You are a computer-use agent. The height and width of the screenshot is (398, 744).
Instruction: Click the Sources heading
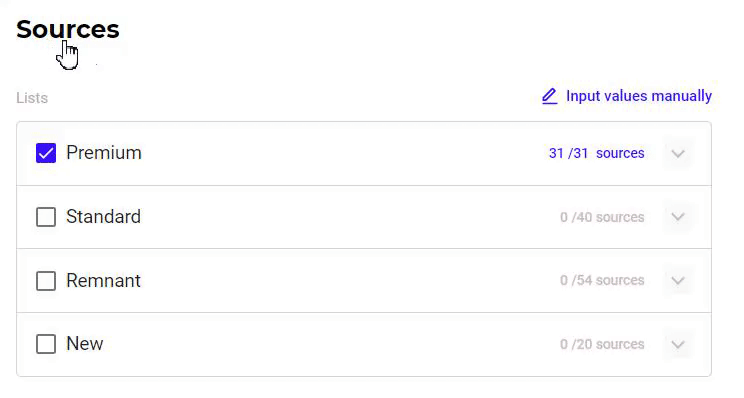(x=68, y=29)
